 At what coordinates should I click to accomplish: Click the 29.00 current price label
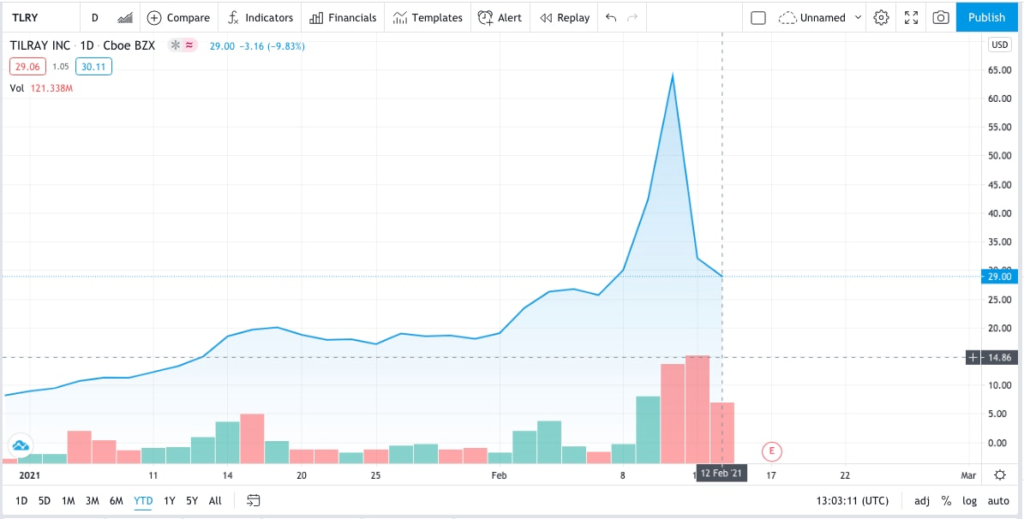(999, 277)
